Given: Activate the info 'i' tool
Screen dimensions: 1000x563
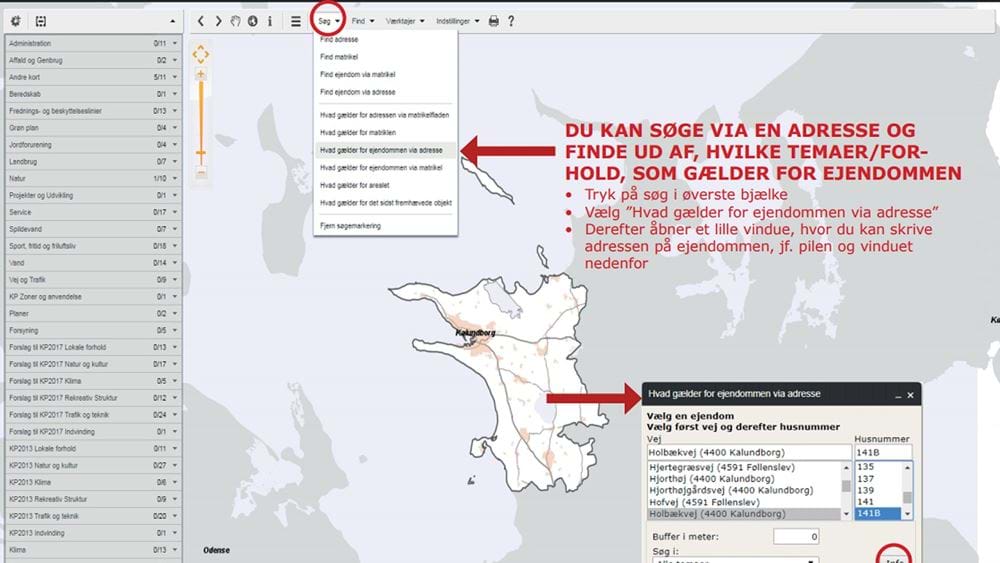Looking at the screenshot, I should tap(269, 21).
